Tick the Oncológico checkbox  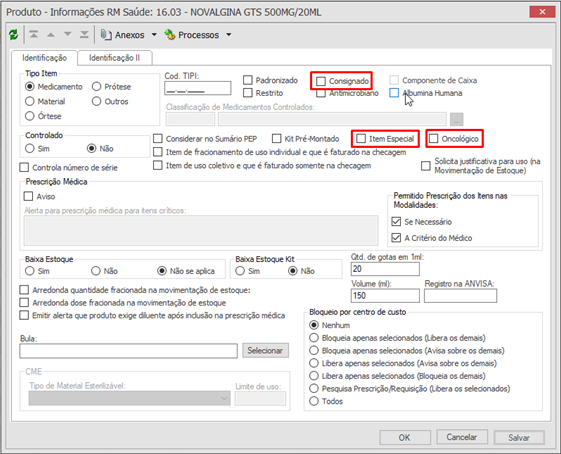coord(433,138)
